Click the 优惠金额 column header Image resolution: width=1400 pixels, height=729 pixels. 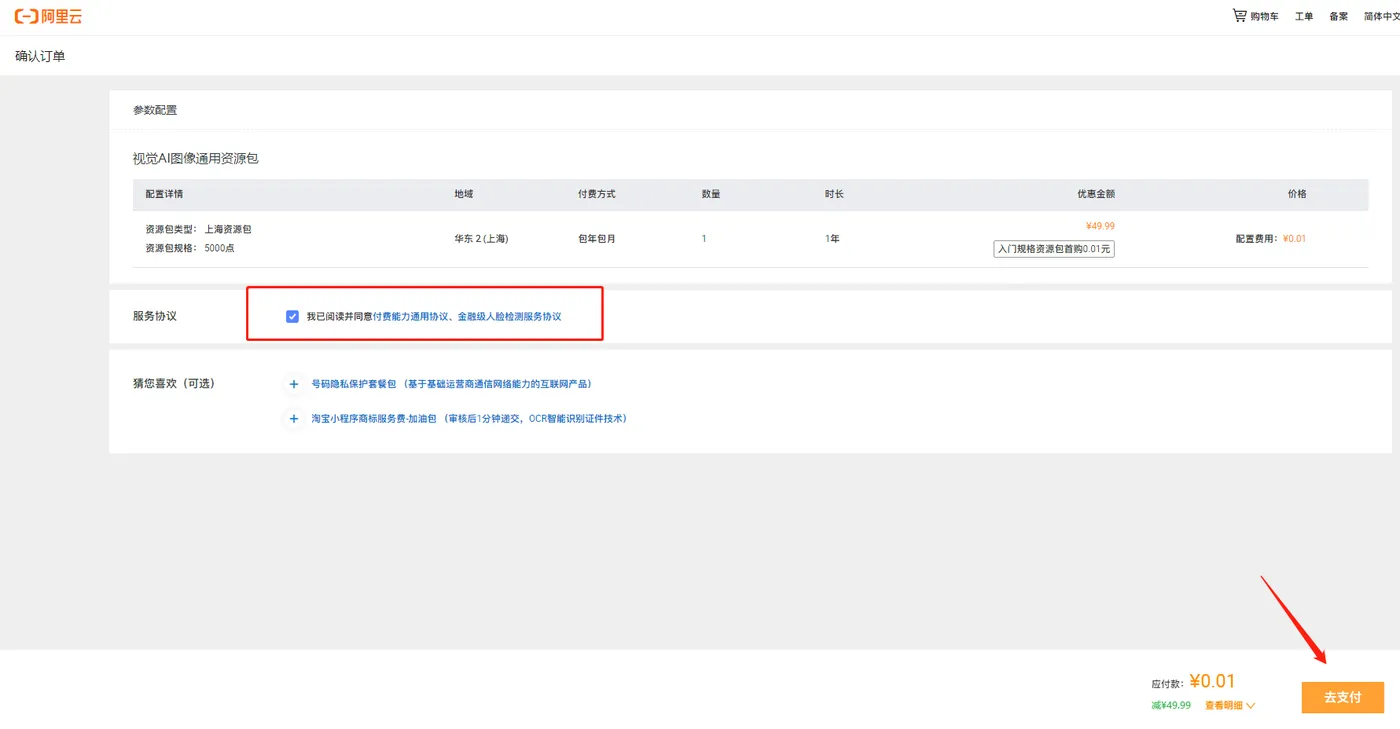tap(1096, 194)
